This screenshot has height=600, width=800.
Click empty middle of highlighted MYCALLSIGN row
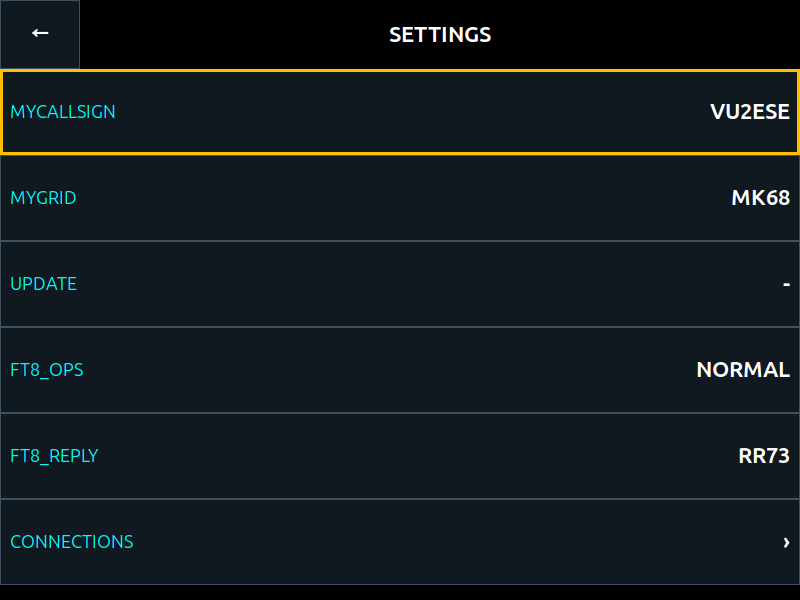[x=400, y=112]
